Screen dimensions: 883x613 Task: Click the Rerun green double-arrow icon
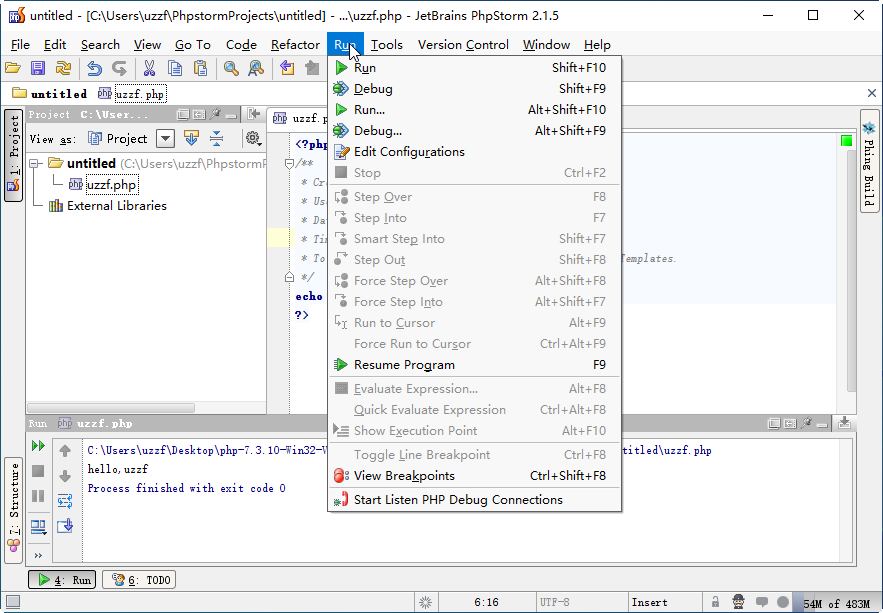[x=38, y=446]
